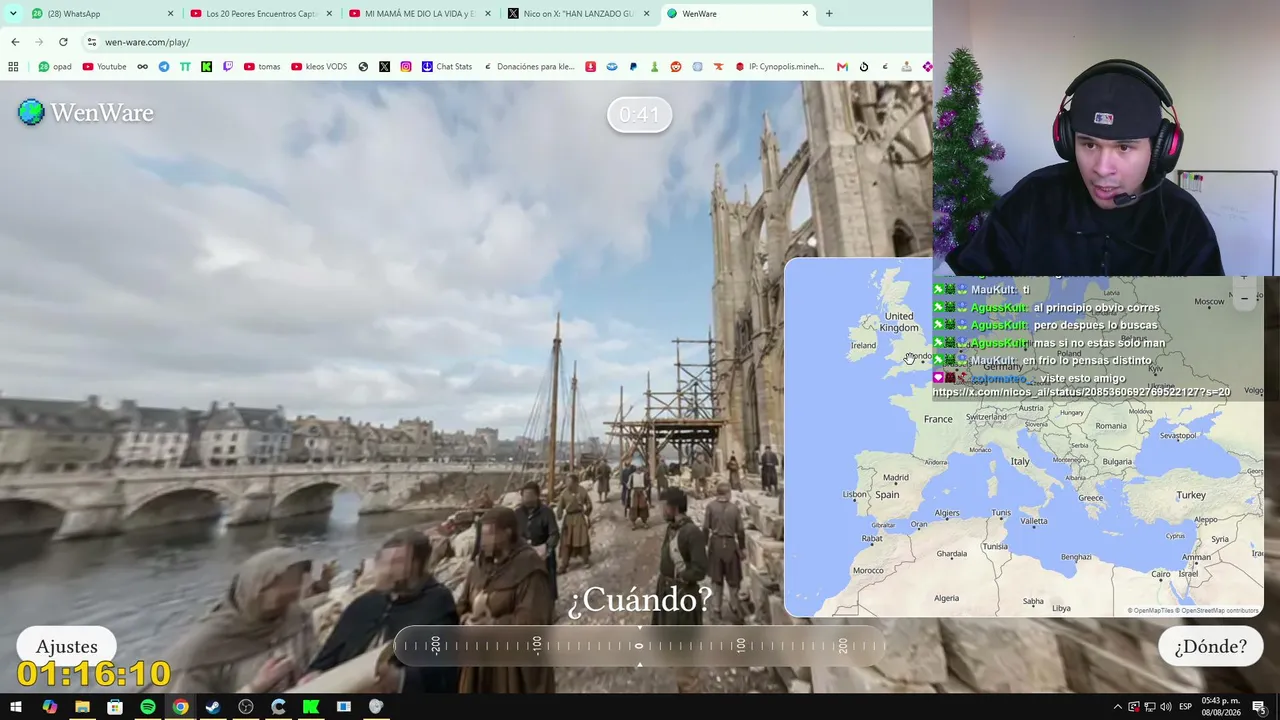Close the WhatsApp tab
The image size is (1280, 720).
(170, 14)
